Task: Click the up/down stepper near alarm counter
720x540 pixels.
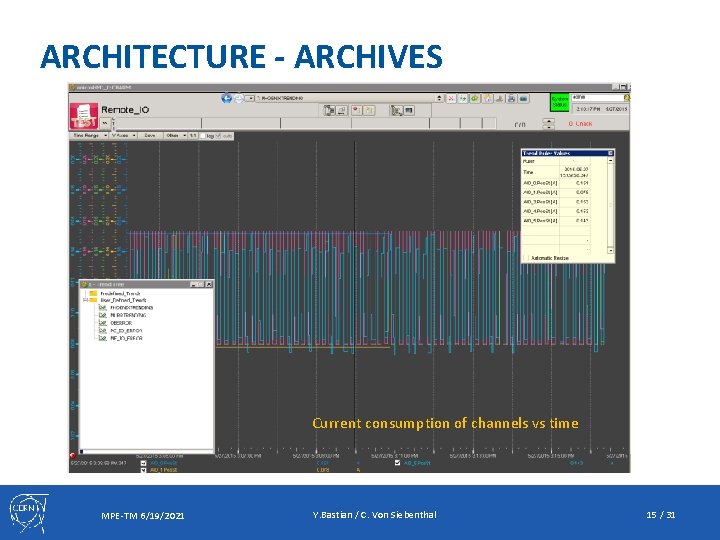Action: point(548,124)
